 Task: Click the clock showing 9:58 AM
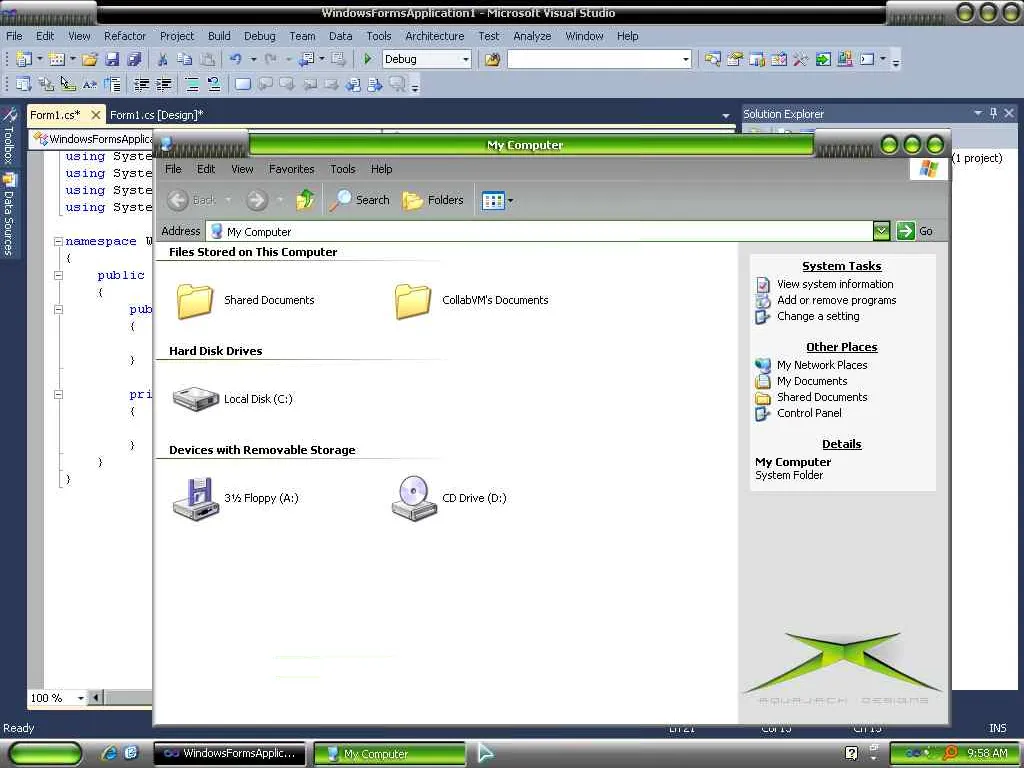tap(987, 753)
